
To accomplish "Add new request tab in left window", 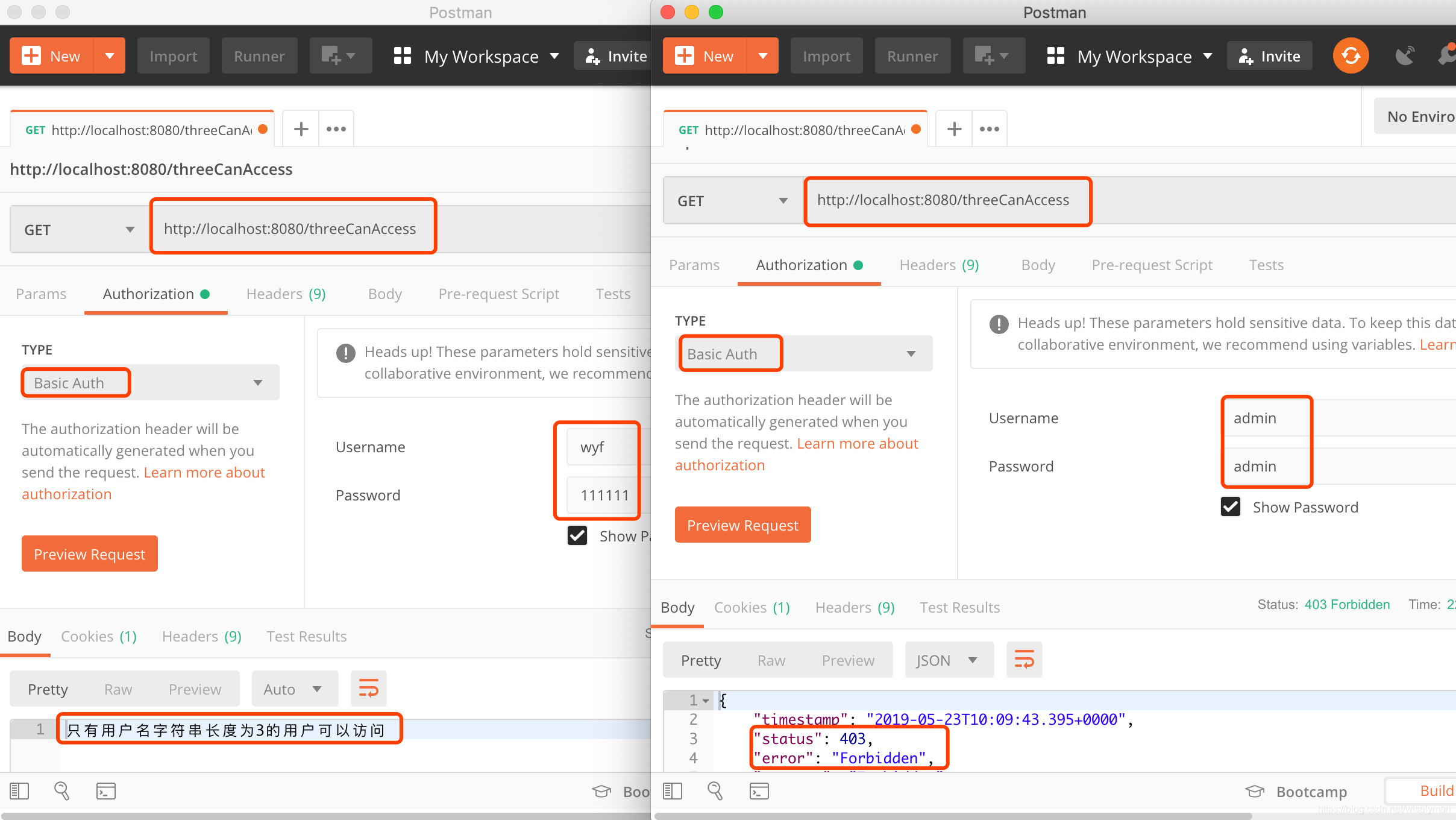I will [x=301, y=129].
